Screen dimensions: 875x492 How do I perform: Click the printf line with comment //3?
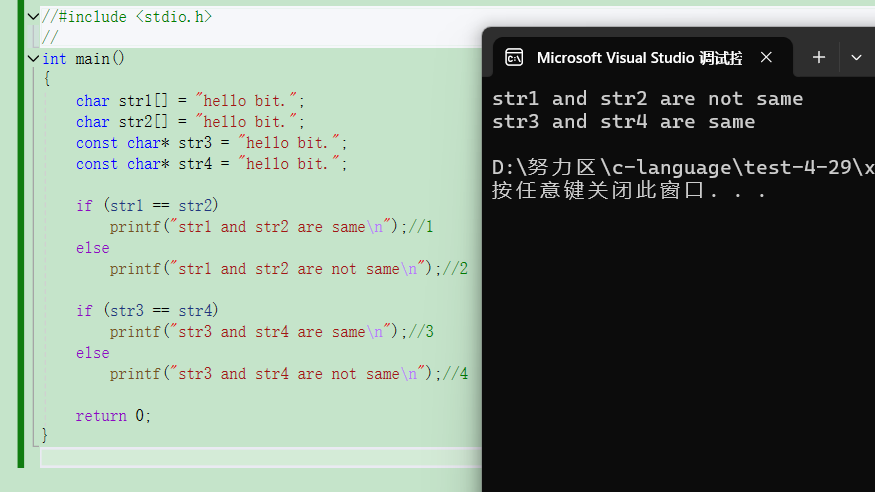271,332
